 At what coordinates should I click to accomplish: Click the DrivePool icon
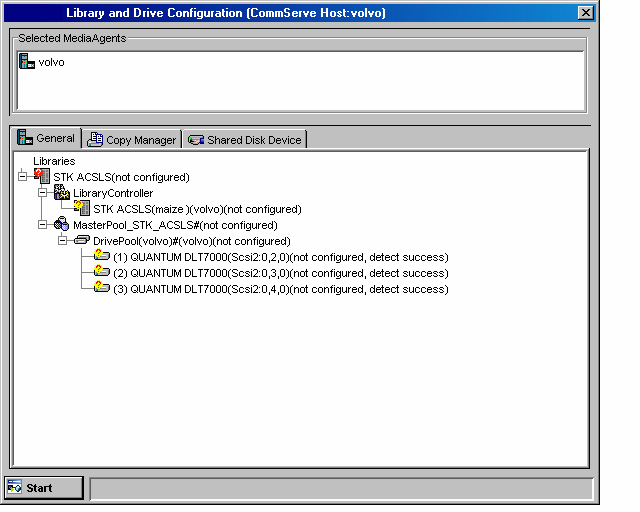(x=82, y=240)
